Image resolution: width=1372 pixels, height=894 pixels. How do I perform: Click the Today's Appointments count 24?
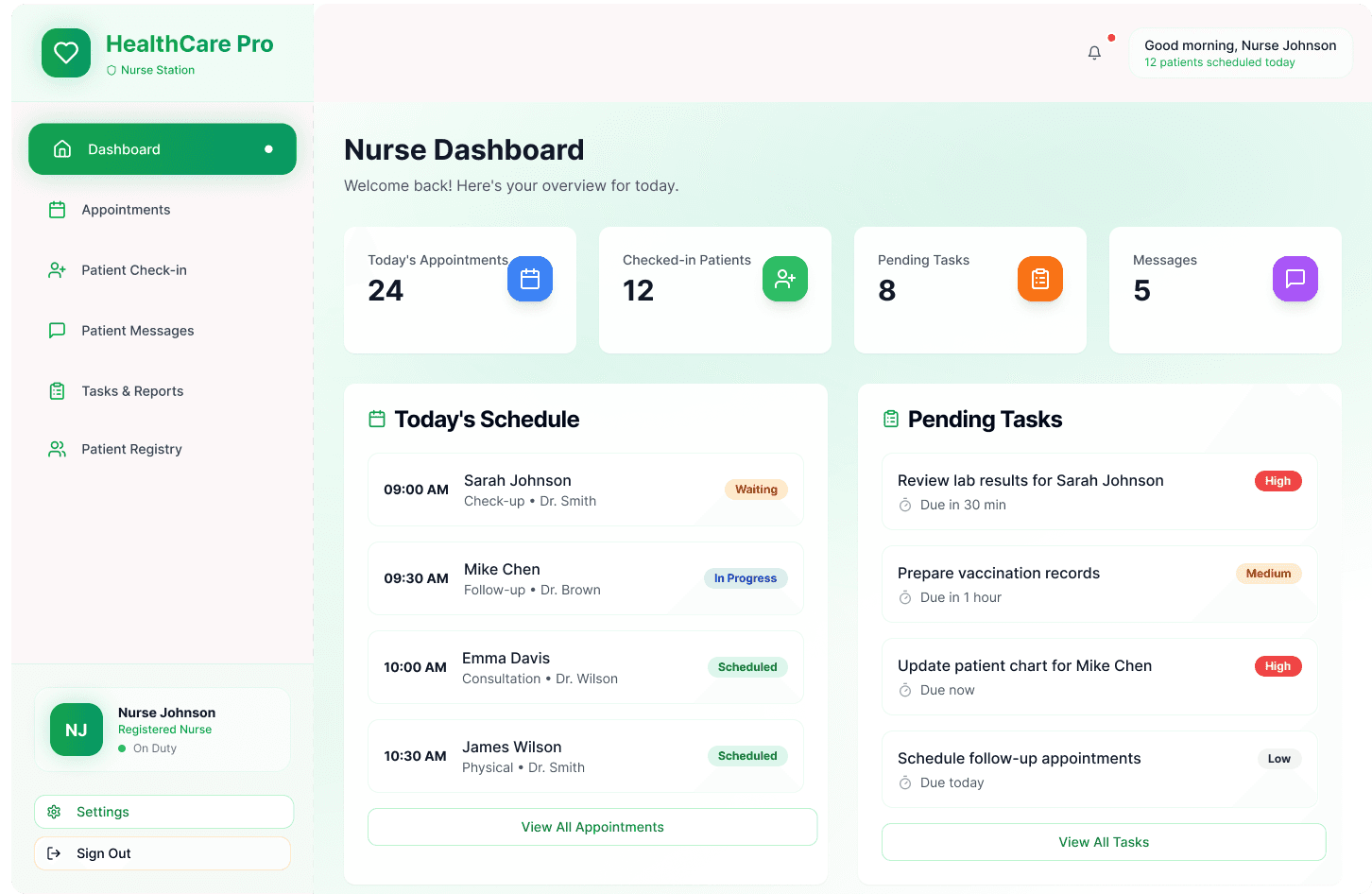386,291
